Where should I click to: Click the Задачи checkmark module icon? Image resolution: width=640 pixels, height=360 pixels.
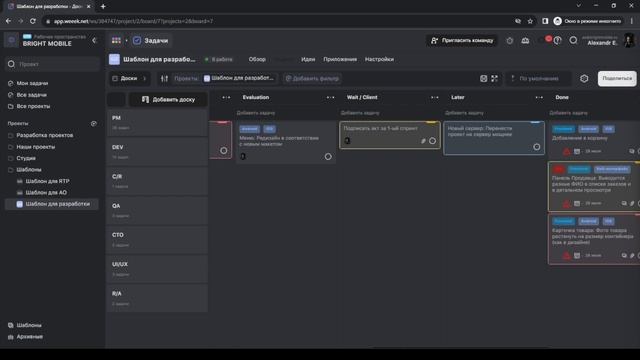pos(137,40)
